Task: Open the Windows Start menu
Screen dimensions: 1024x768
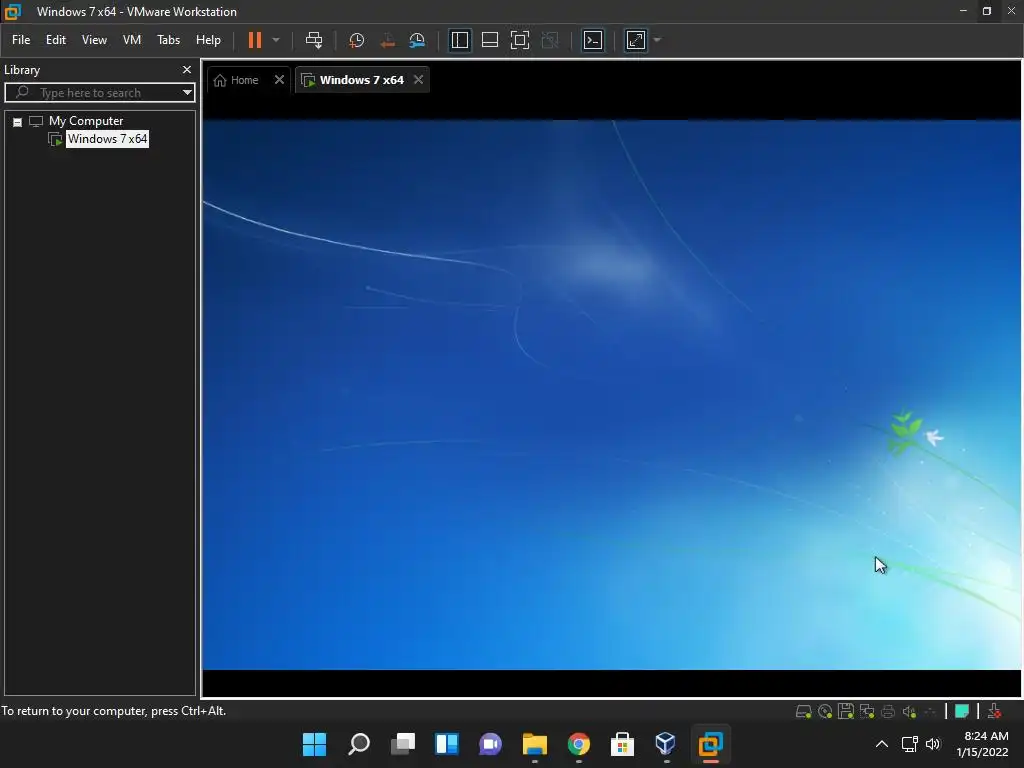Action: coord(314,744)
